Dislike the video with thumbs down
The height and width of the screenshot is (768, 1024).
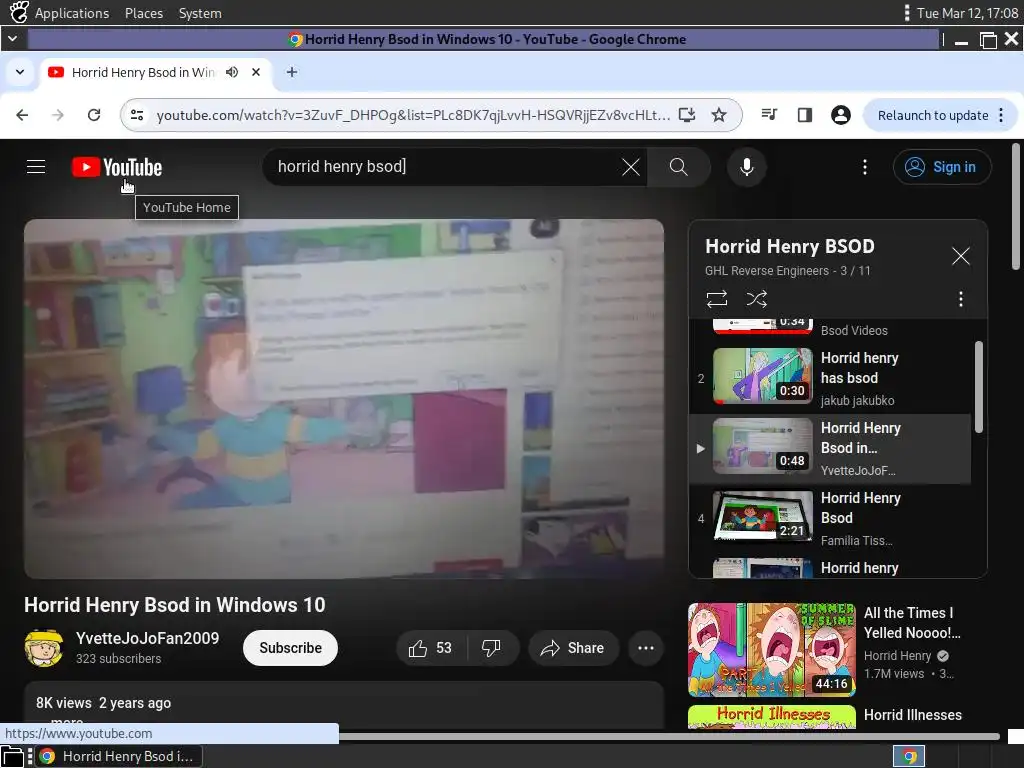tap(491, 648)
